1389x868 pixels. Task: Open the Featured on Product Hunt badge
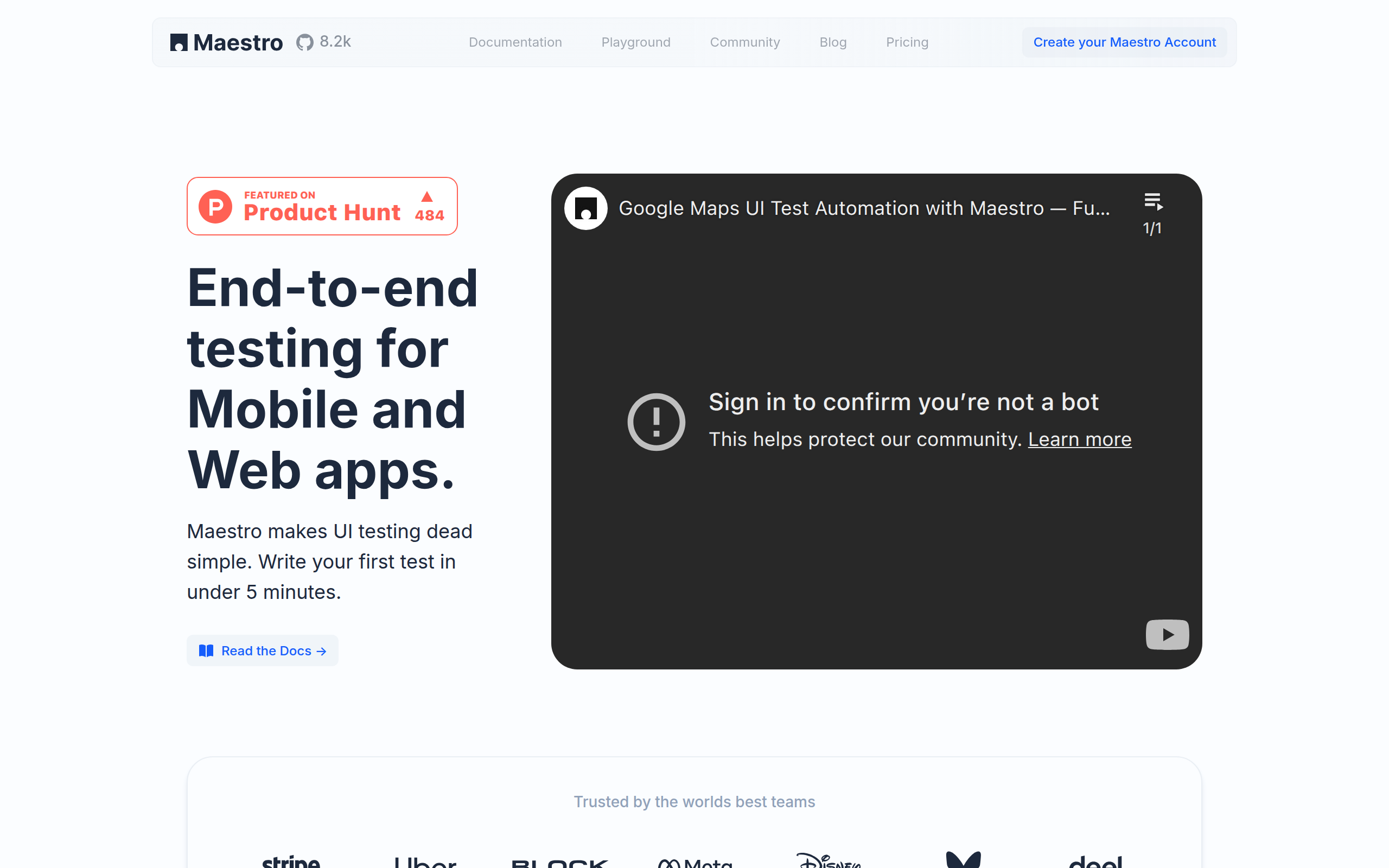pos(322,206)
